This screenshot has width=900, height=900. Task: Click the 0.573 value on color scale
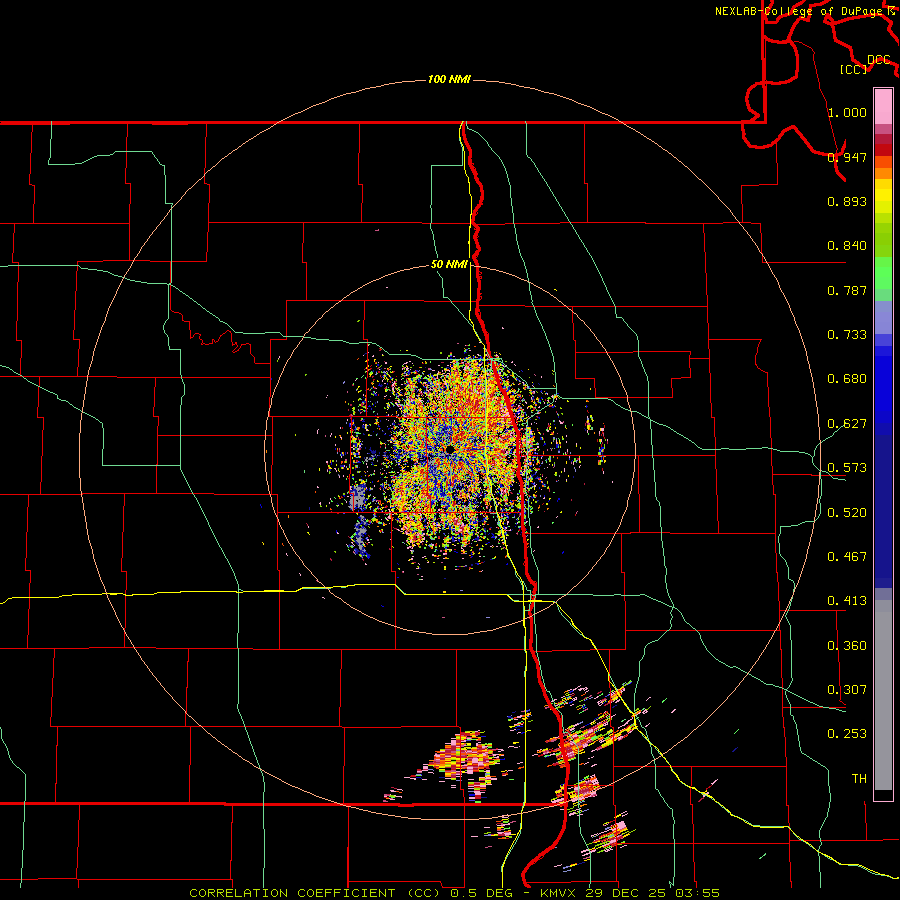coord(847,468)
